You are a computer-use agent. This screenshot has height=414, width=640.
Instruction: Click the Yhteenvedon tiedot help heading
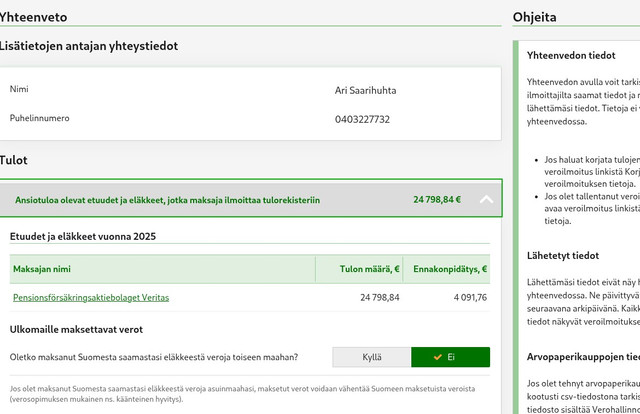571,56
